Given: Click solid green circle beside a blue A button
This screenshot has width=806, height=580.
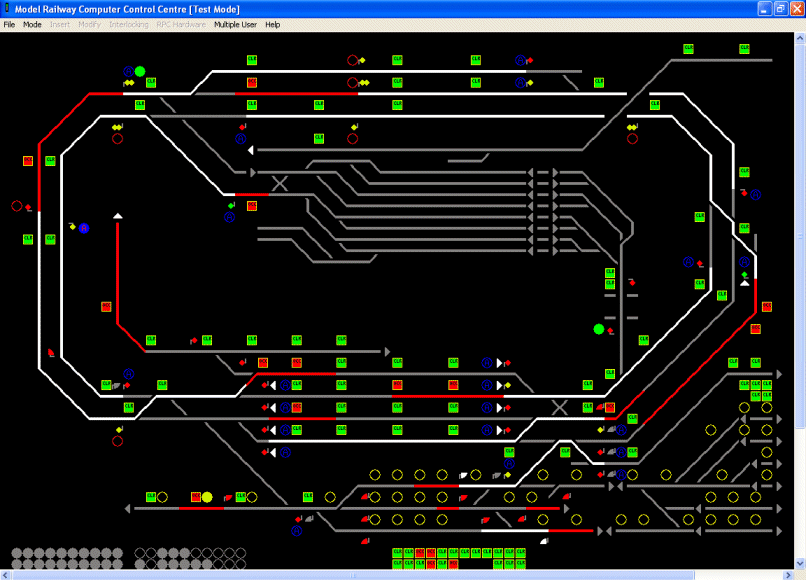Looking at the screenshot, I should tap(140, 71).
